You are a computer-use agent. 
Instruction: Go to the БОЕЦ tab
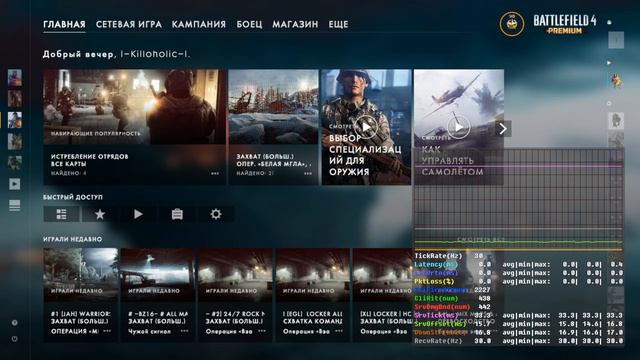pyautogui.click(x=249, y=24)
